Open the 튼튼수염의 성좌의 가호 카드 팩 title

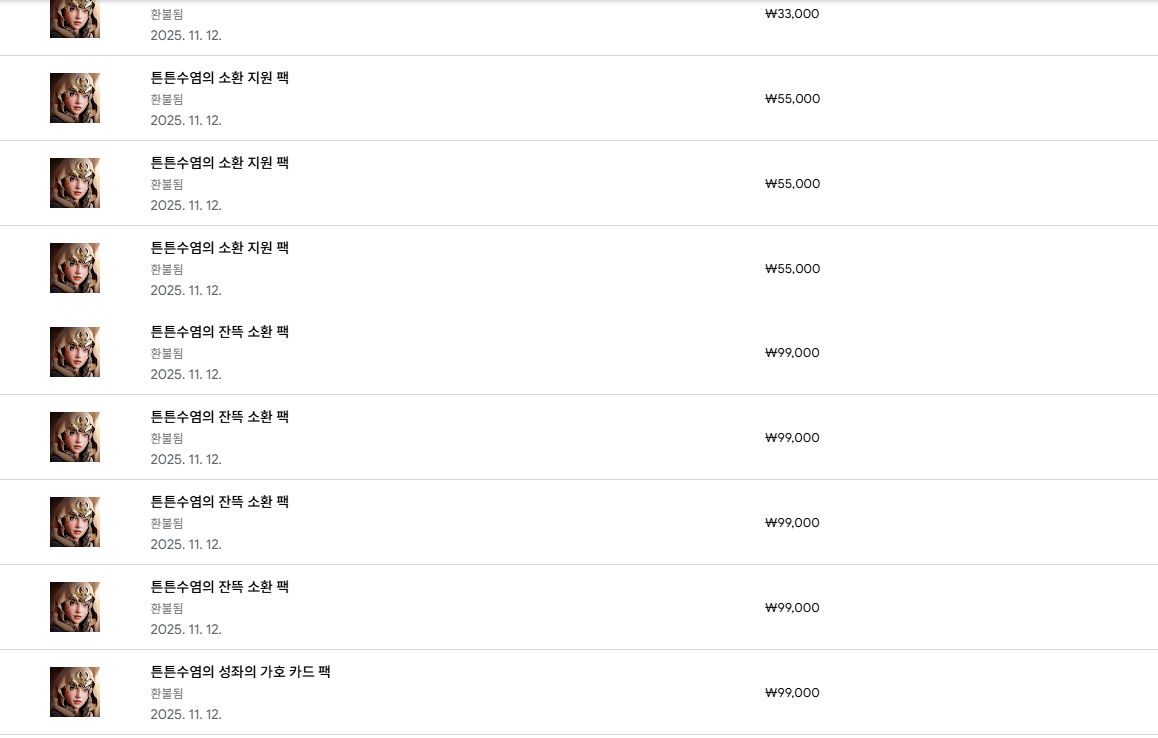(x=240, y=672)
